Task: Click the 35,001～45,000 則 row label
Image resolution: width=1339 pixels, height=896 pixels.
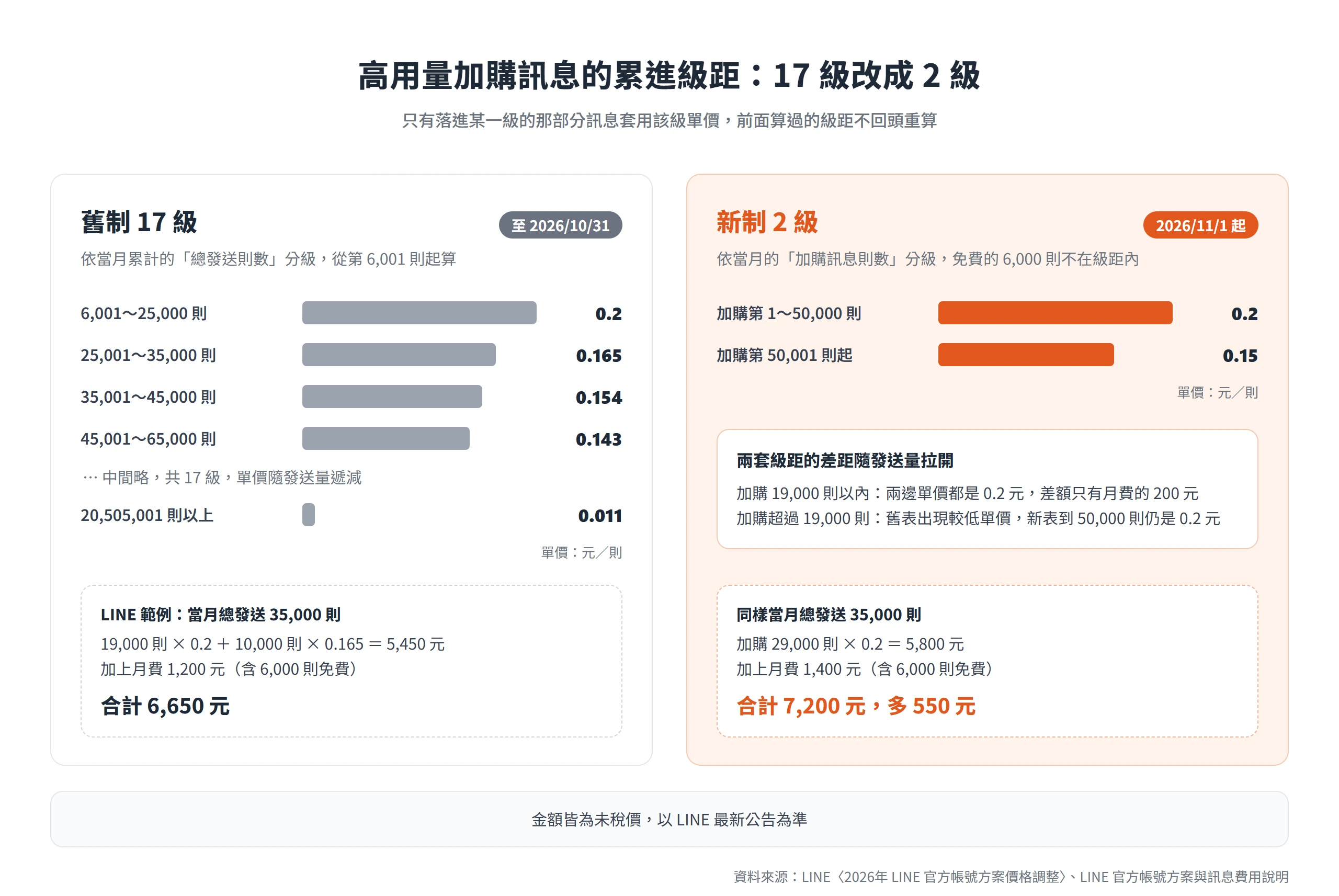Action: [x=148, y=396]
